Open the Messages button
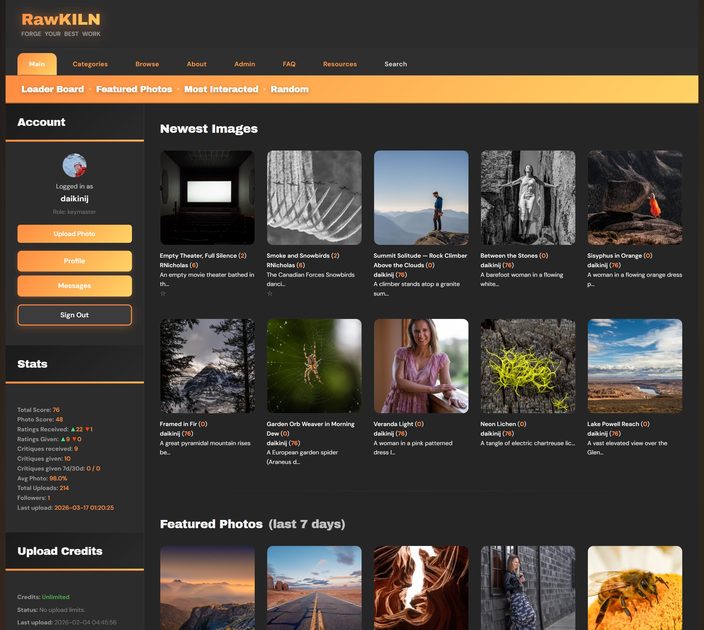The width and height of the screenshot is (704, 630). (75, 286)
